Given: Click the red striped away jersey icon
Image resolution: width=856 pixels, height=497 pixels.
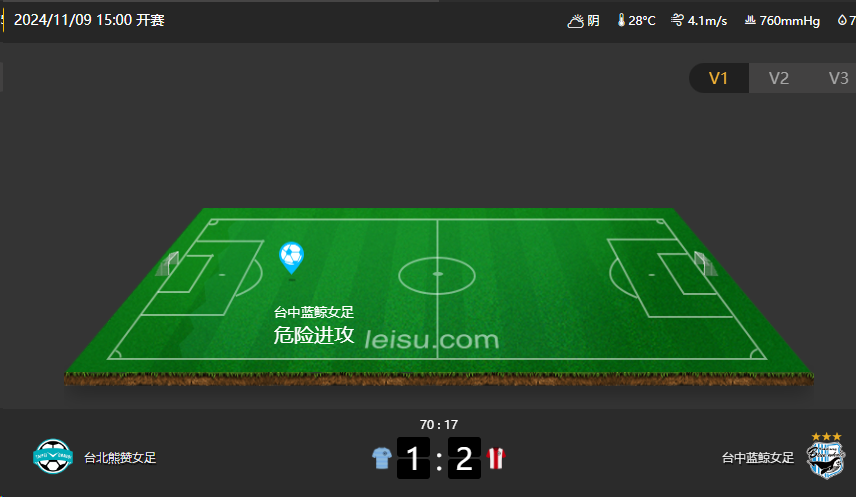Looking at the screenshot, I should (x=496, y=458).
